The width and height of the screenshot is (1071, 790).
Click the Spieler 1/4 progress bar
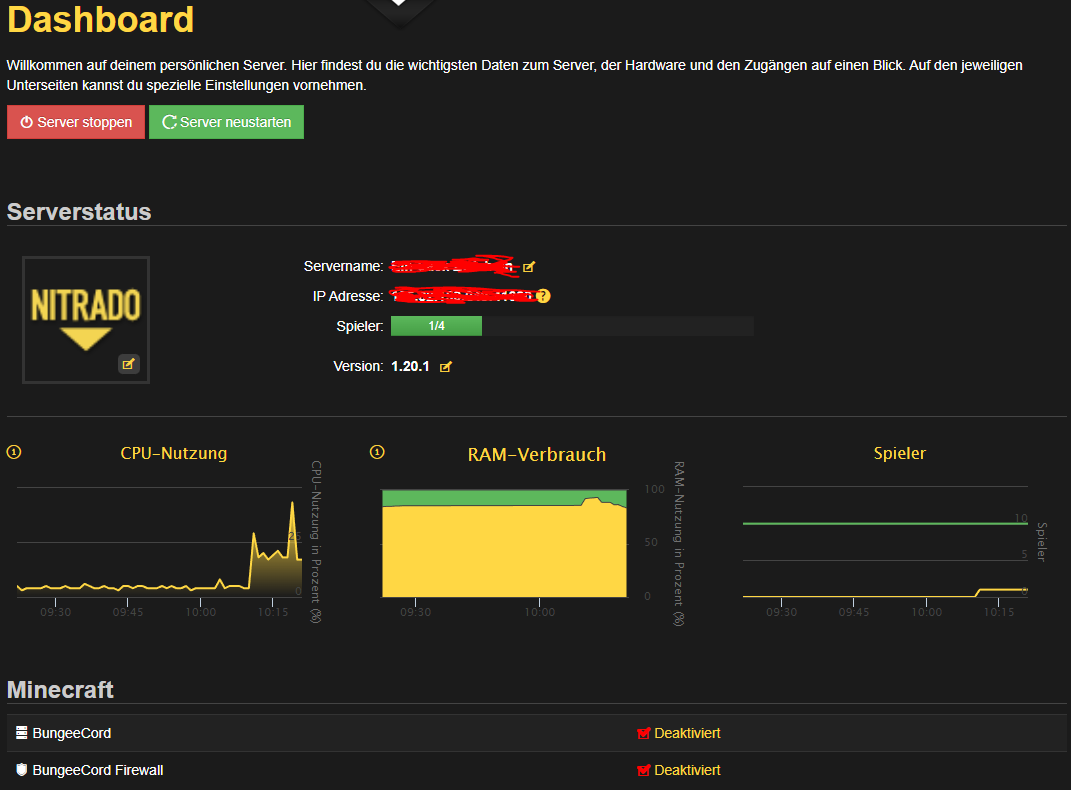pyautogui.click(x=436, y=325)
